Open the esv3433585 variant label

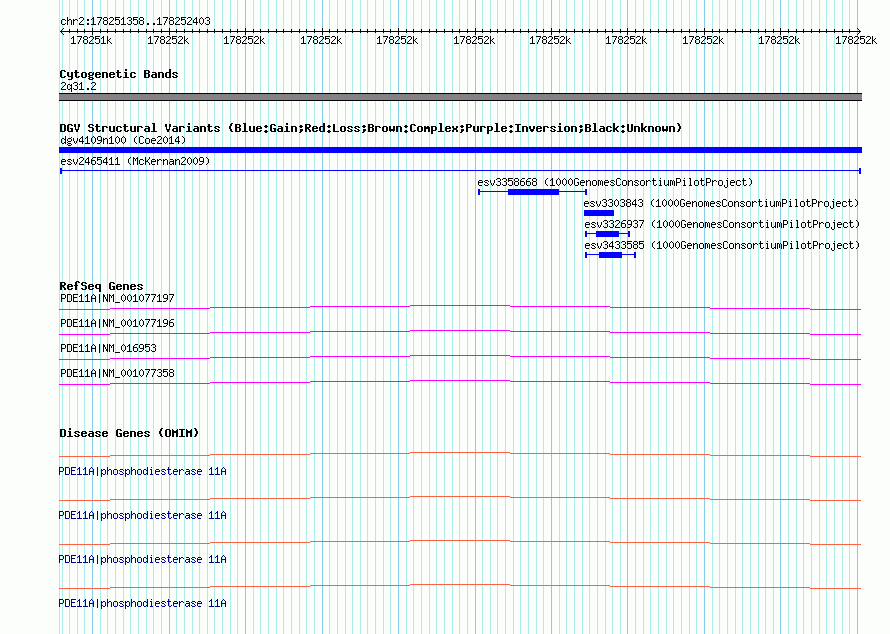[722, 245]
